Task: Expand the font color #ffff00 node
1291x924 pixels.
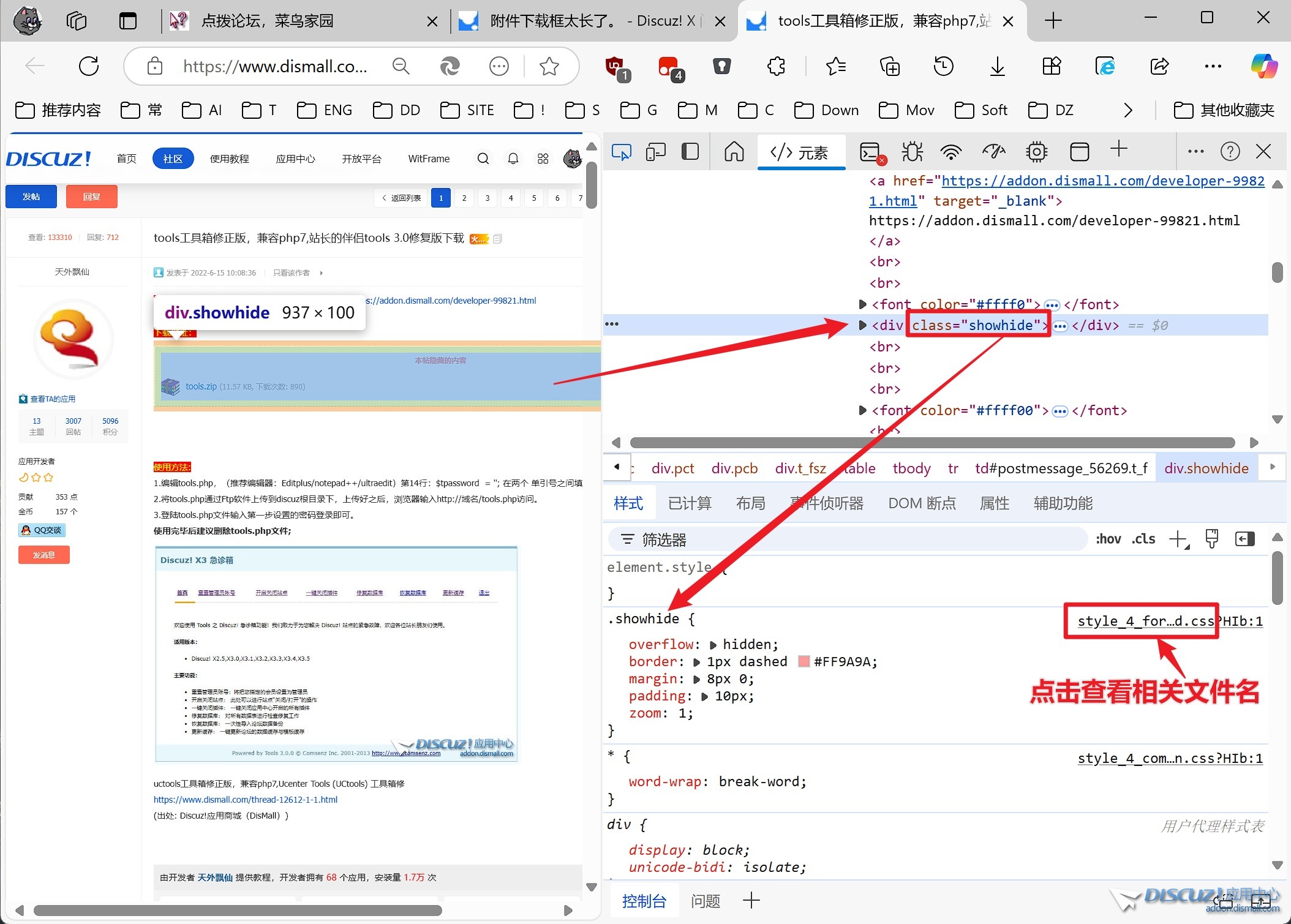Action: (x=863, y=410)
